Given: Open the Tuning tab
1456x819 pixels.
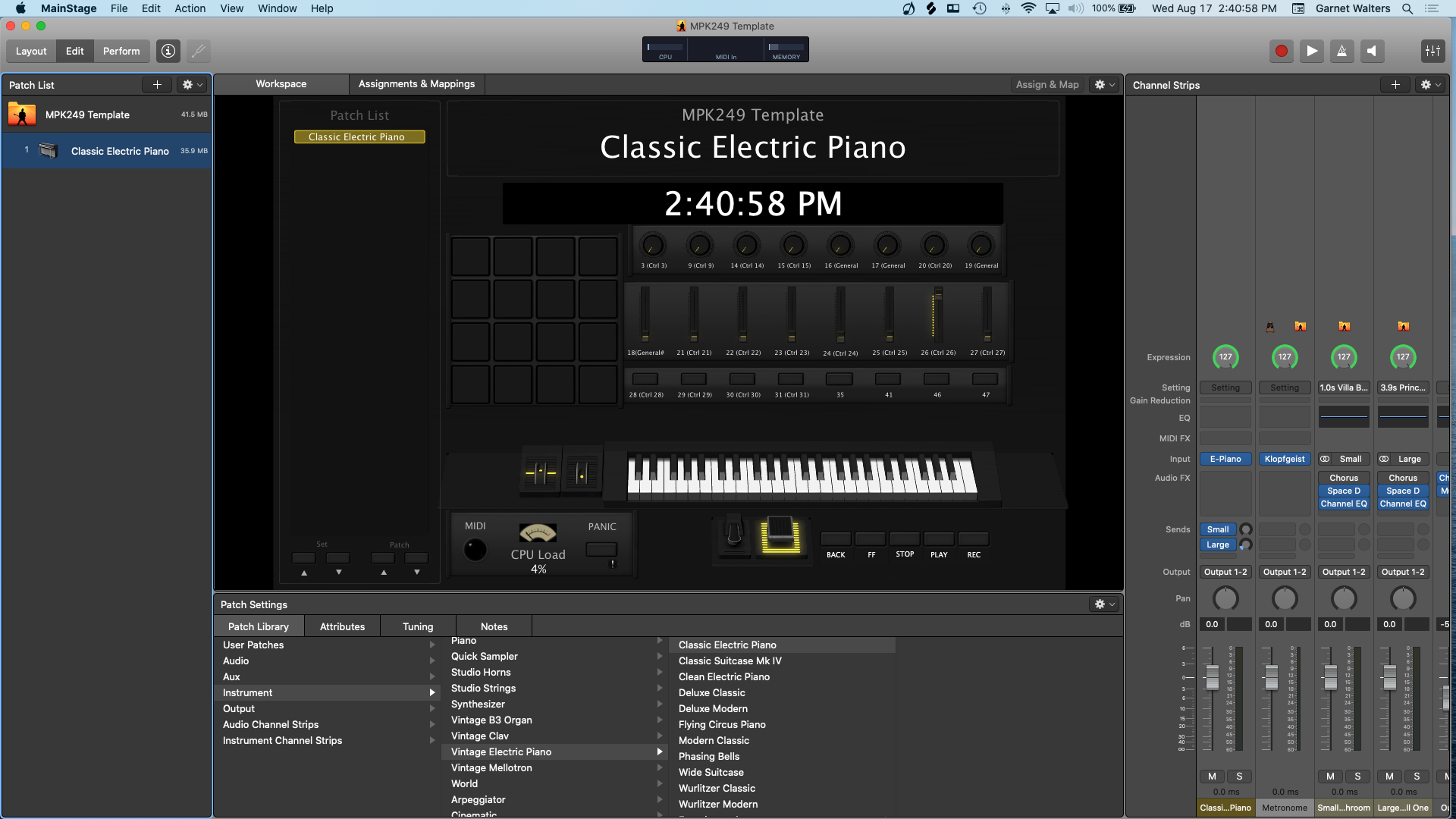Looking at the screenshot, I should pos(418,626).
